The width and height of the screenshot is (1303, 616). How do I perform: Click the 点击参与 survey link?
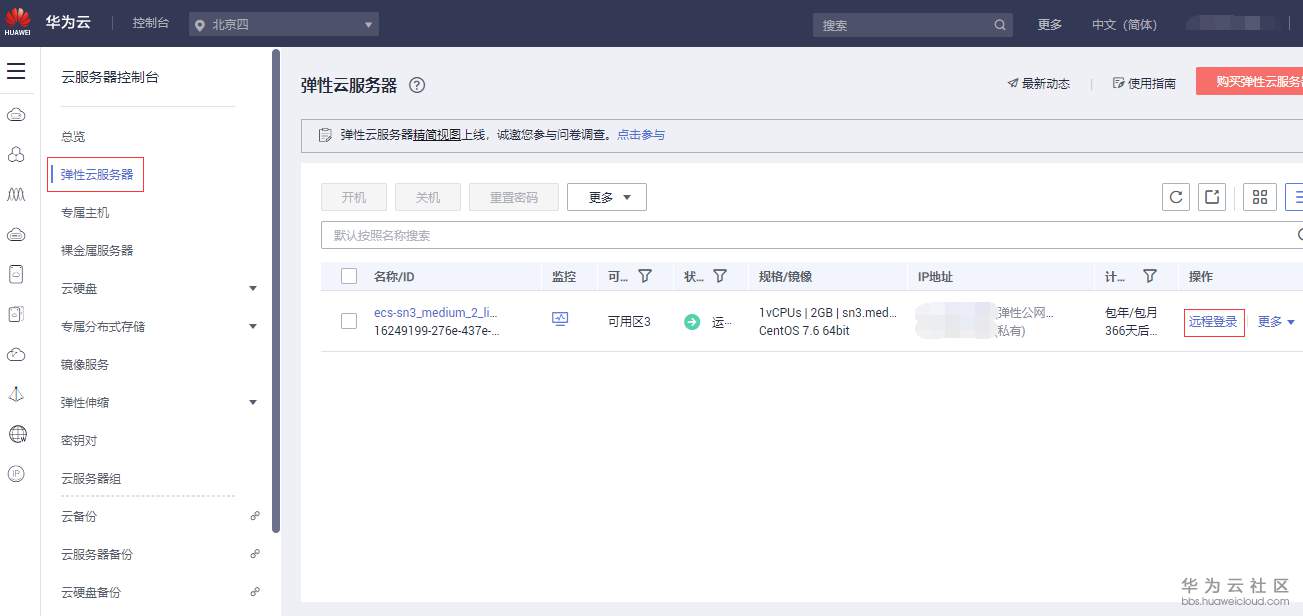tap(641, 135)
